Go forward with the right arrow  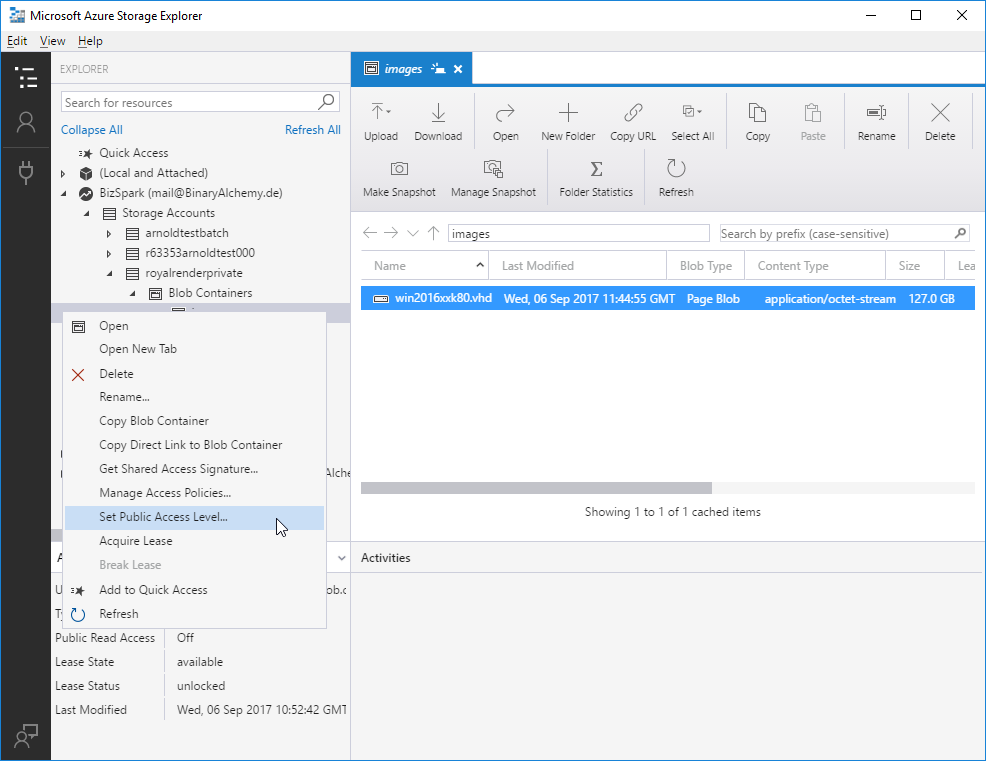tap(391, 233)
